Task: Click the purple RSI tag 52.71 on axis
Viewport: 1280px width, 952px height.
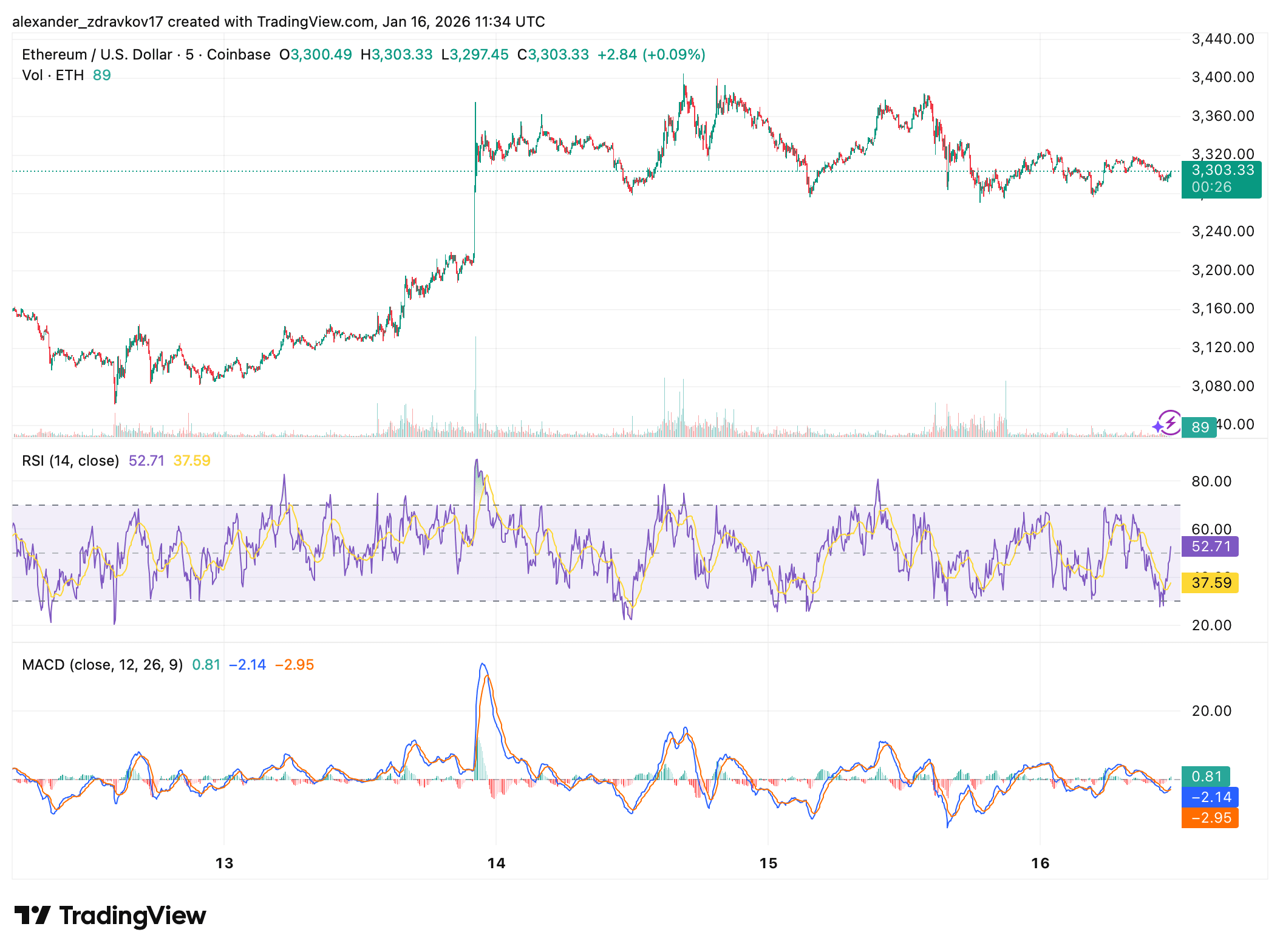Action: [x=1210, y=546]
